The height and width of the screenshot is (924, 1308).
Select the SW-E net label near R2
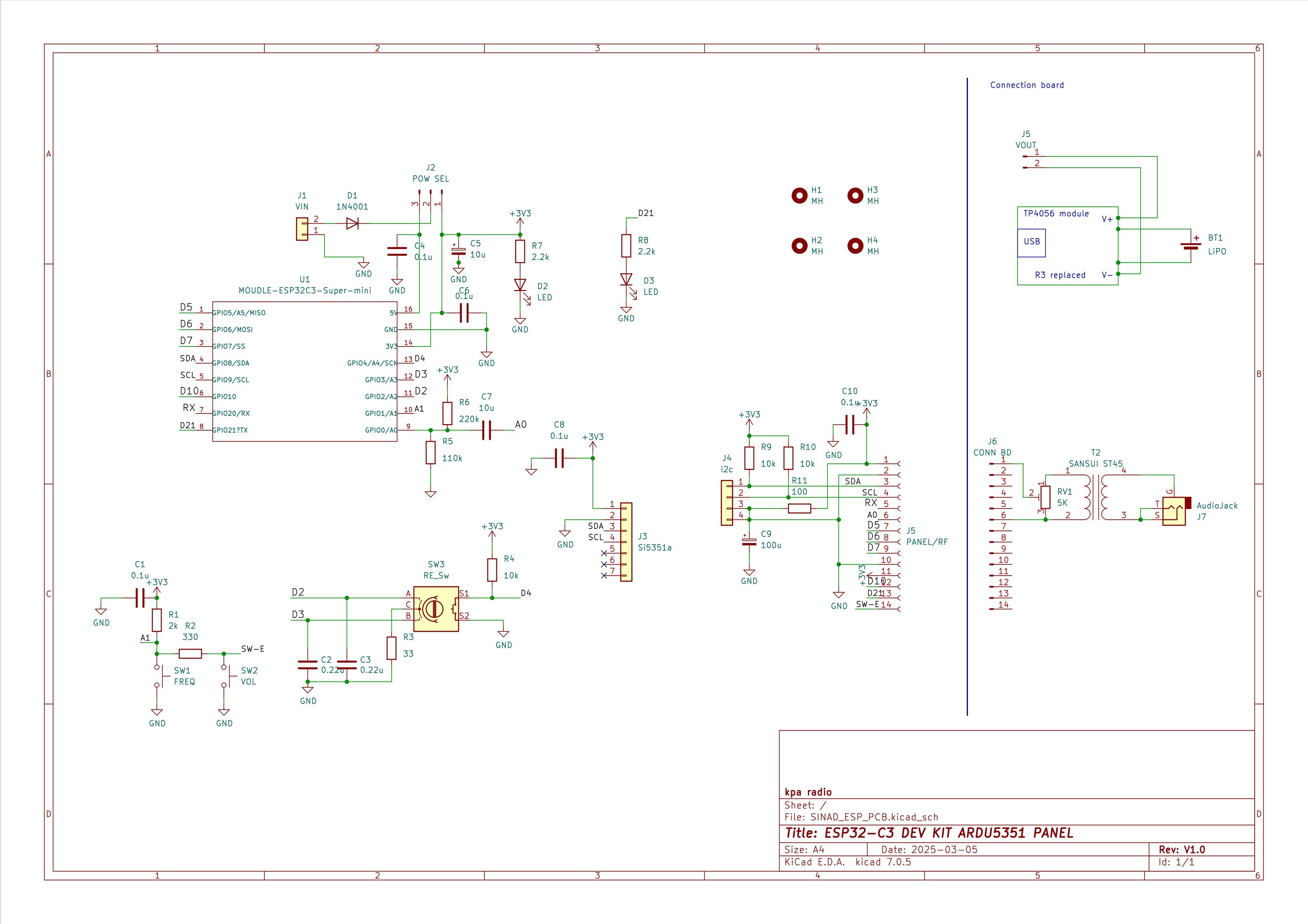[252, 649]
